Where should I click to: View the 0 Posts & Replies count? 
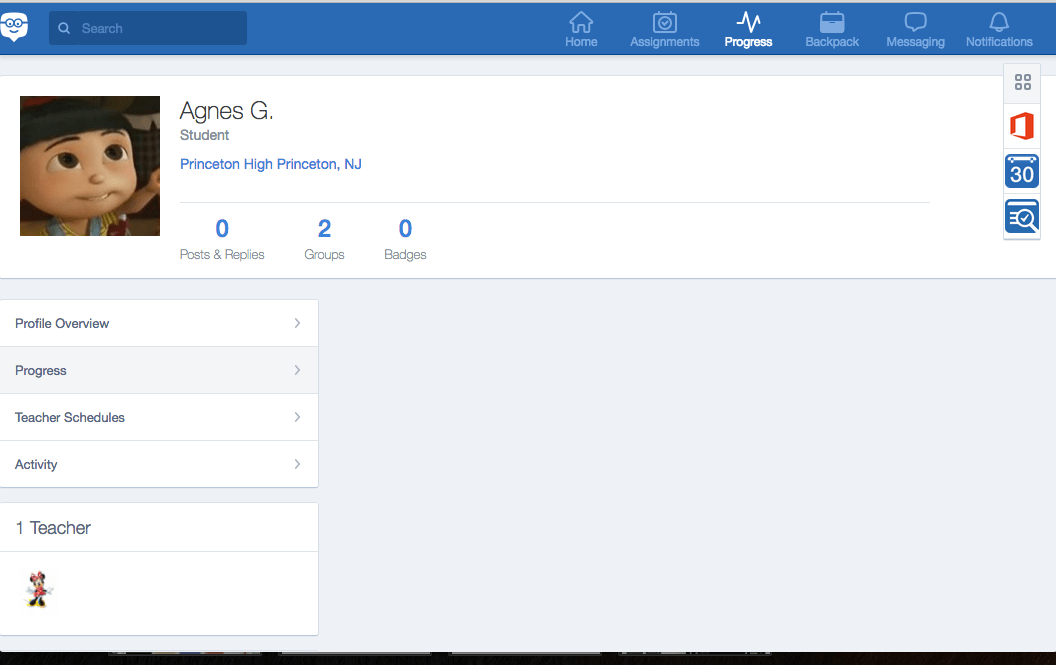coord(222,239)
